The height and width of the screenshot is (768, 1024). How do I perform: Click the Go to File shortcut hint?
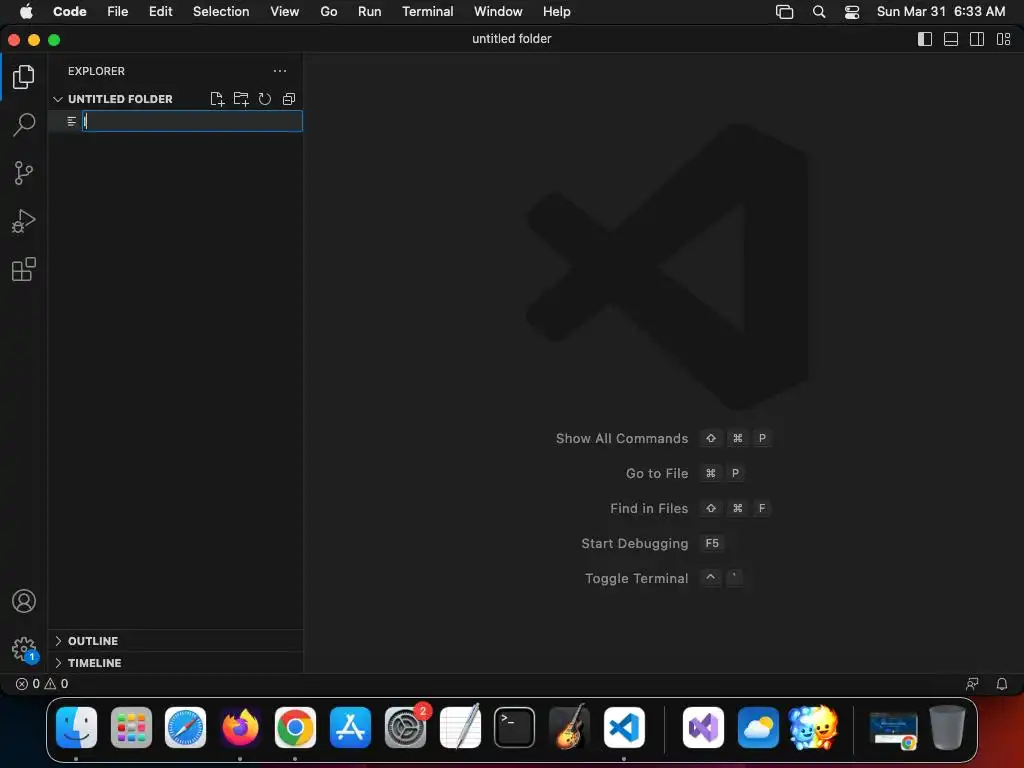pyautogui.click(x=685, y=473)
